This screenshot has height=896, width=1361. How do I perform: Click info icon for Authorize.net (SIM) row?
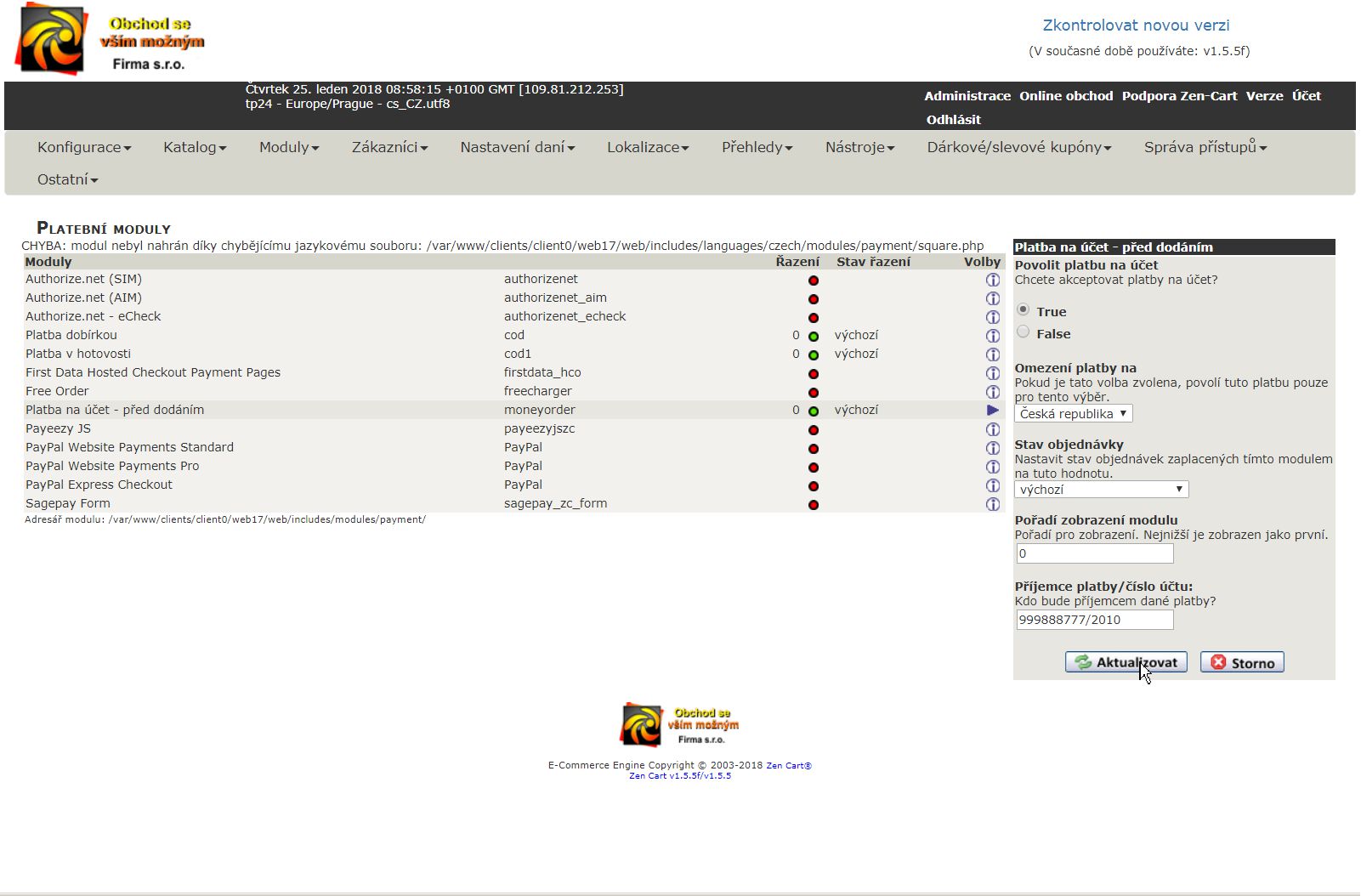click(992, 280)
